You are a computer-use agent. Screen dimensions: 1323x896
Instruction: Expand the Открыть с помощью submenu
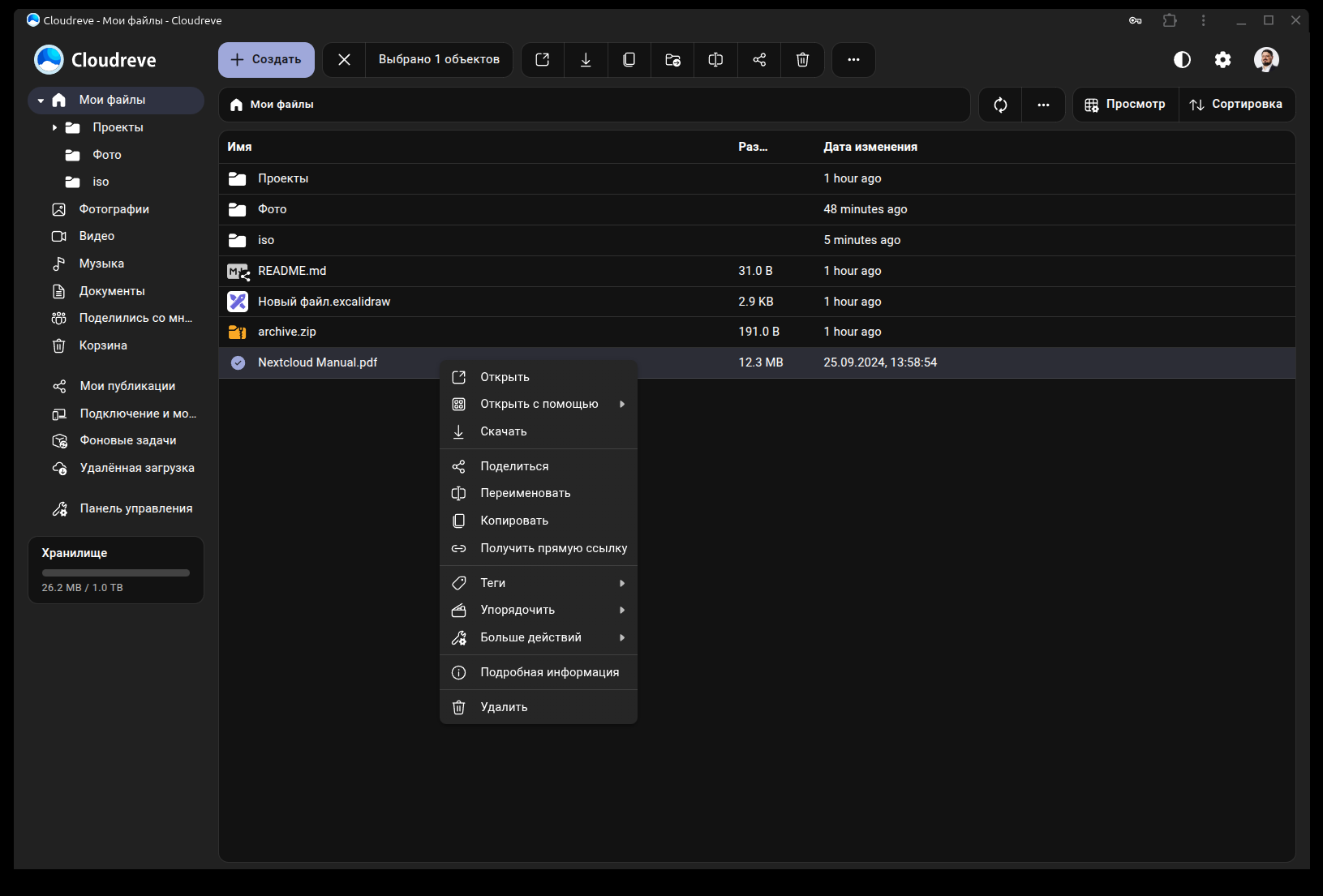click(539, 404)
